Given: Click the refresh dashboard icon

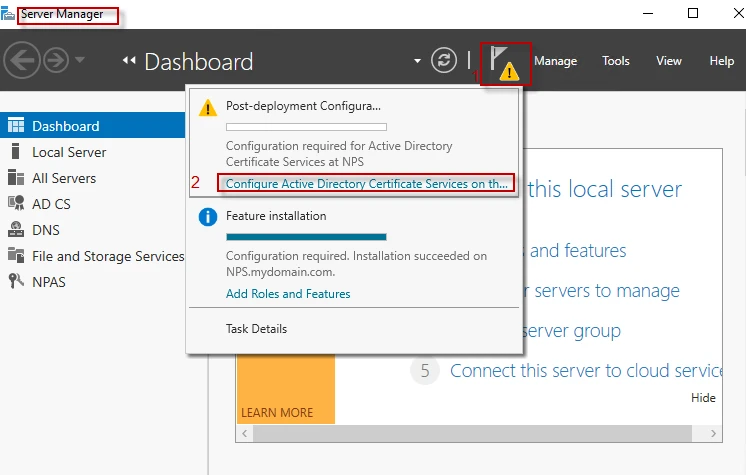Looking at the screenshot, I should pyautogui.click(x=443, y=61).
